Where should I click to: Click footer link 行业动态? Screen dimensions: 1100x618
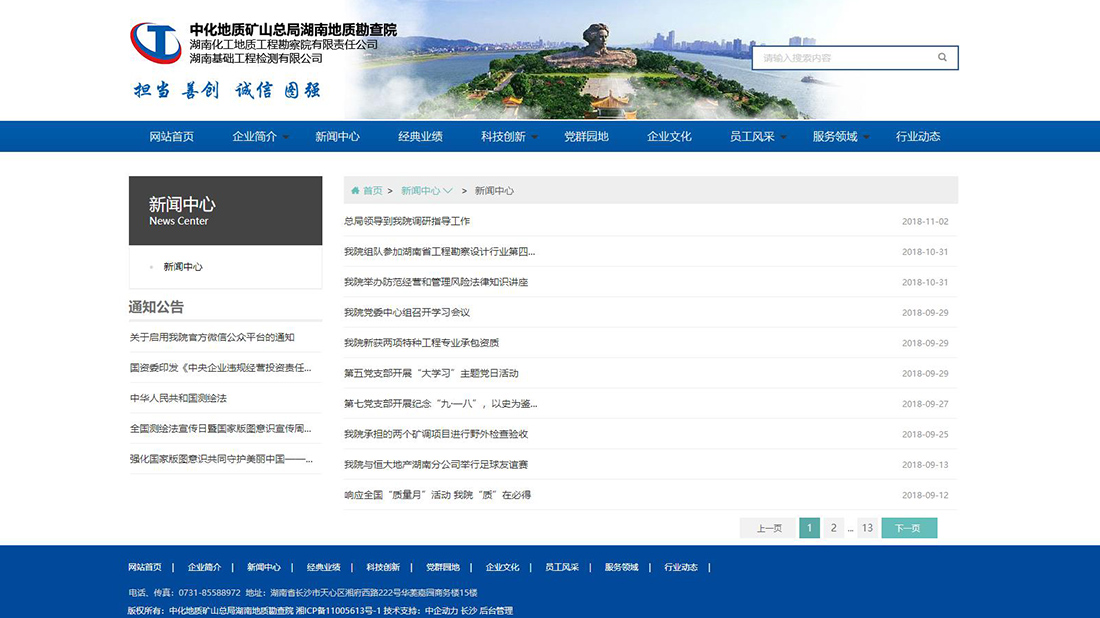[681, 567]
